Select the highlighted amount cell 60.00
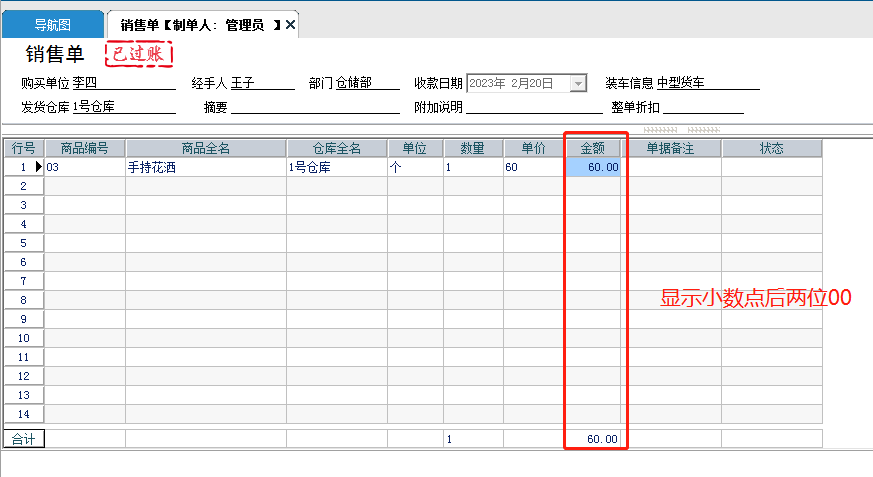The height and width of the screenshot is (477, 873). pyautogui.click(x=593, y=167)
